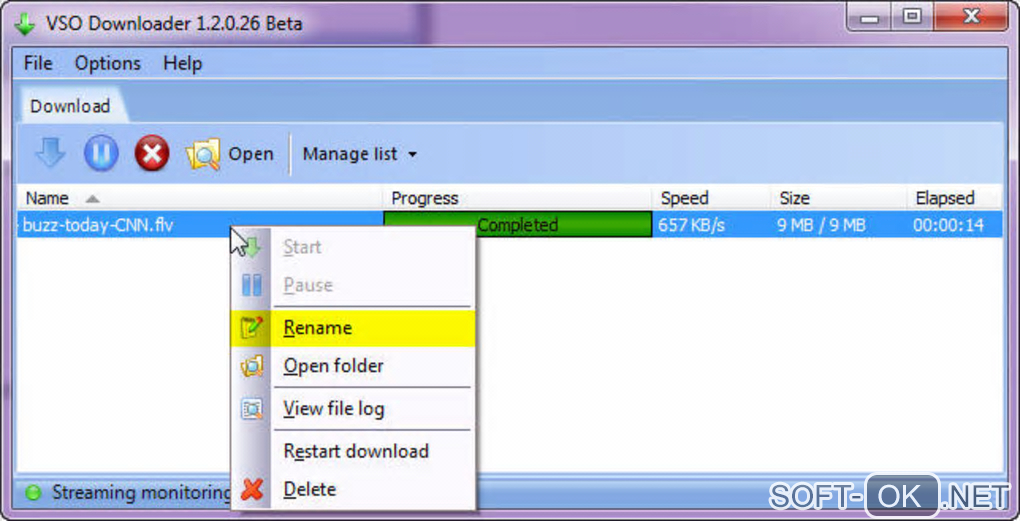1020x521 pixels.
Task: Open the Help menu
Action: [183, 63]
